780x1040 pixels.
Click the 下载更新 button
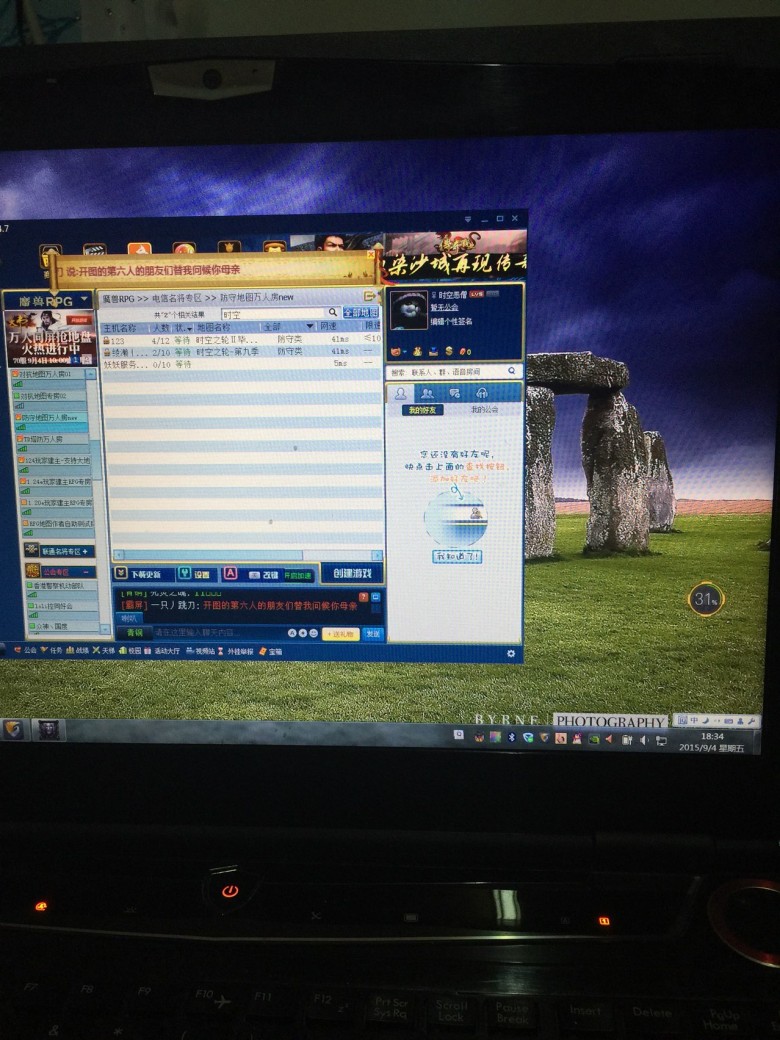click(139, 574)
